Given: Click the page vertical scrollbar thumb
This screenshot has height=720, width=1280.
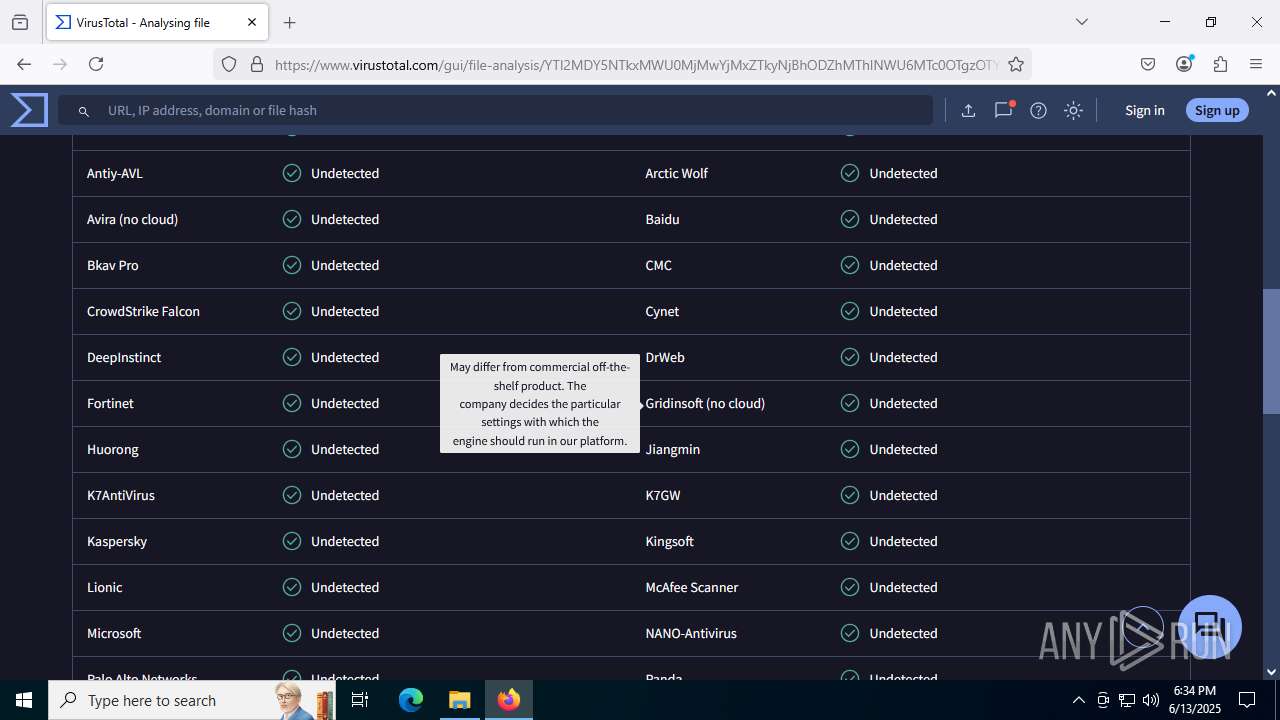Looking at the screenshot, I should 1271,352.
